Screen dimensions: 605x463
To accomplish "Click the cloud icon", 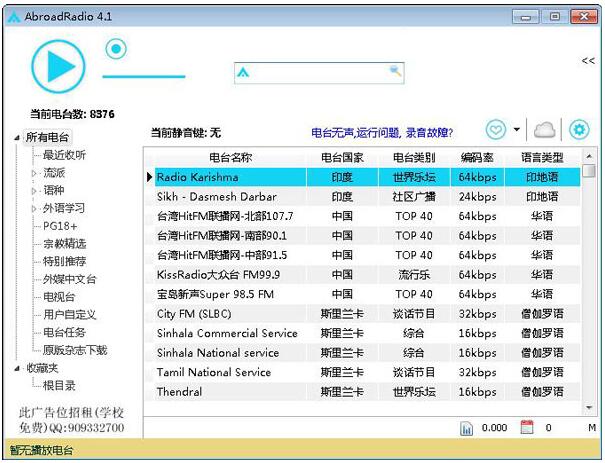I will coord(544,130).
